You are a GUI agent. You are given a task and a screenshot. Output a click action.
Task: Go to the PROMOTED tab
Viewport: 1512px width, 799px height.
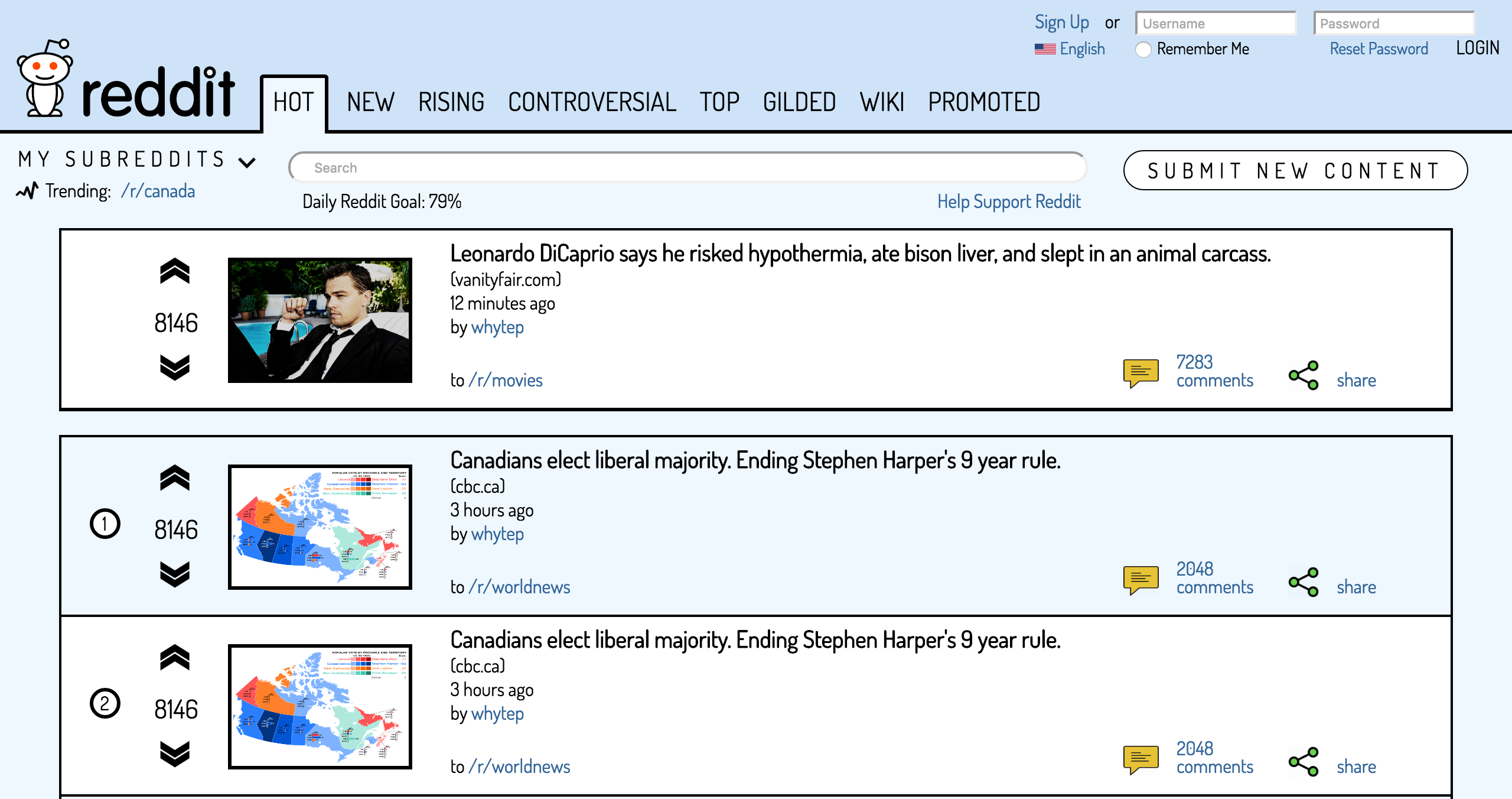[984, 102]
